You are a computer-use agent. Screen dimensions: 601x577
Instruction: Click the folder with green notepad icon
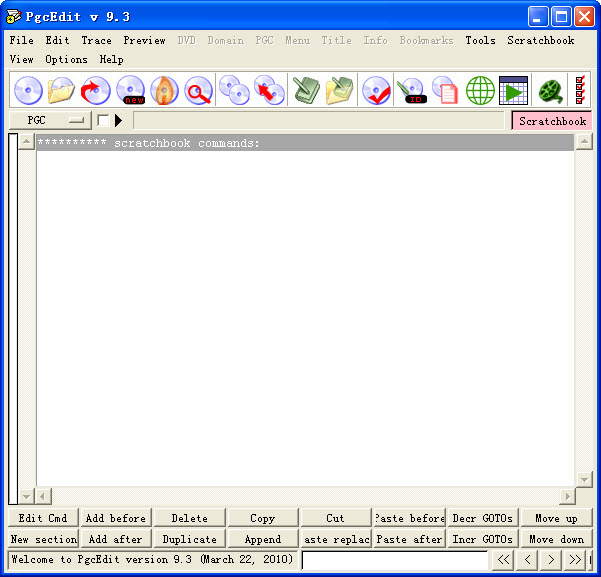click(339, 90)
